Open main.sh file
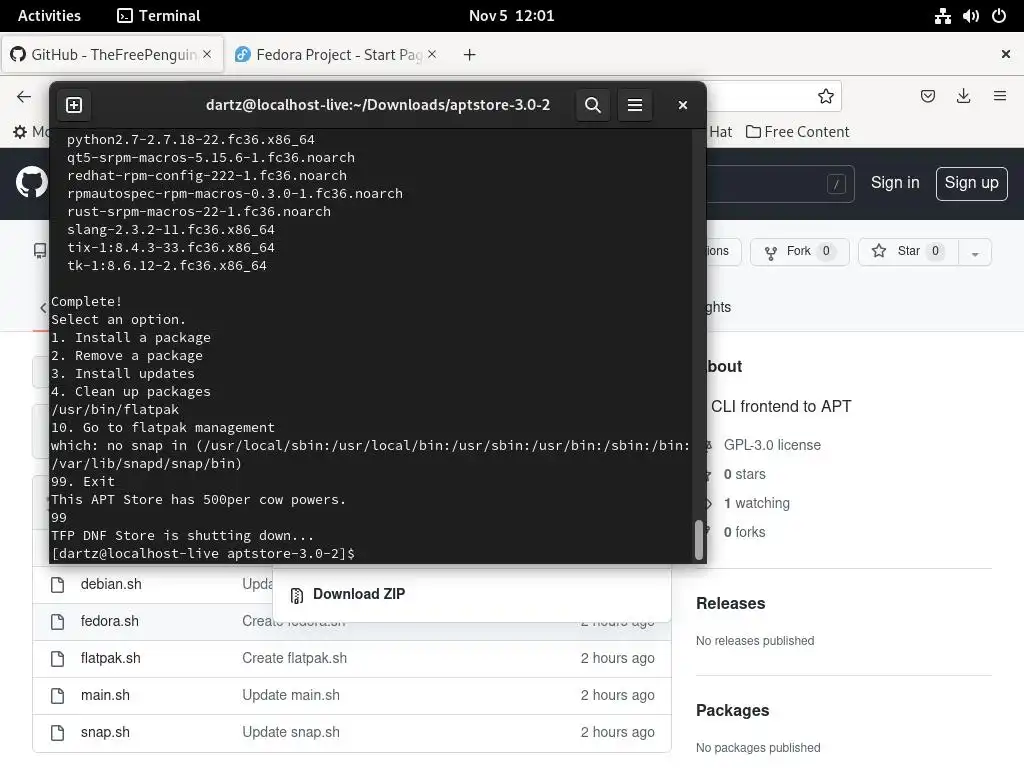The image size is (1024, 768). pyautogui.click(x=105, y=696)
